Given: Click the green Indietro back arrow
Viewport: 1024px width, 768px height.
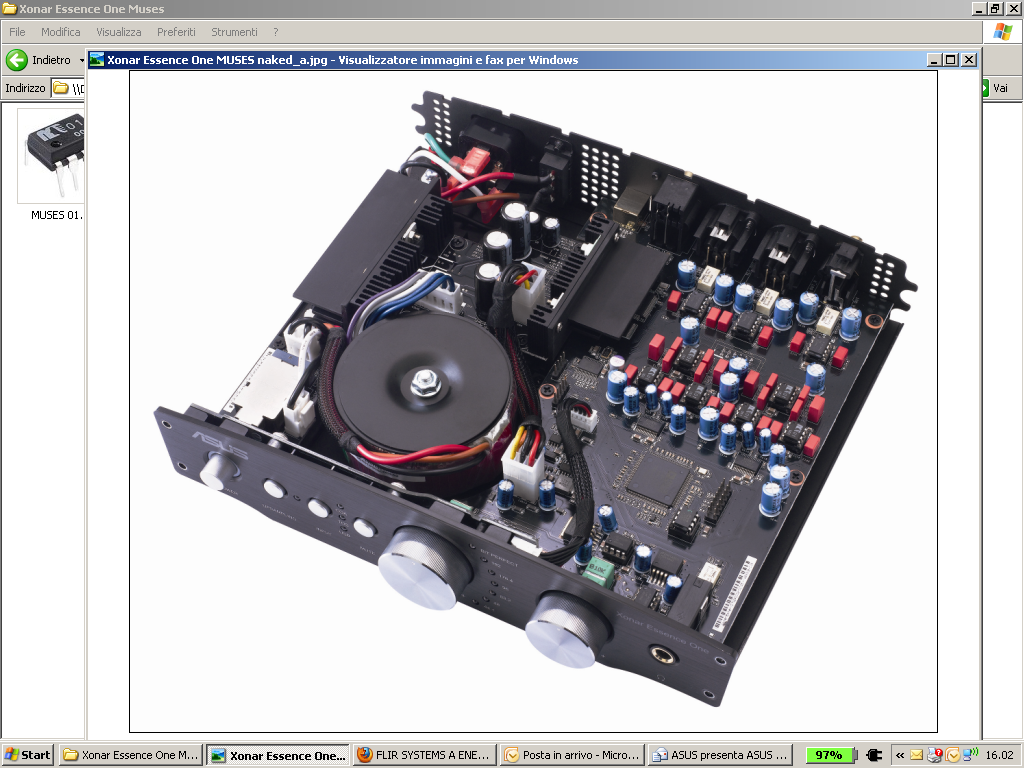Looking at the screenshot, I should (x=17, y=60).
